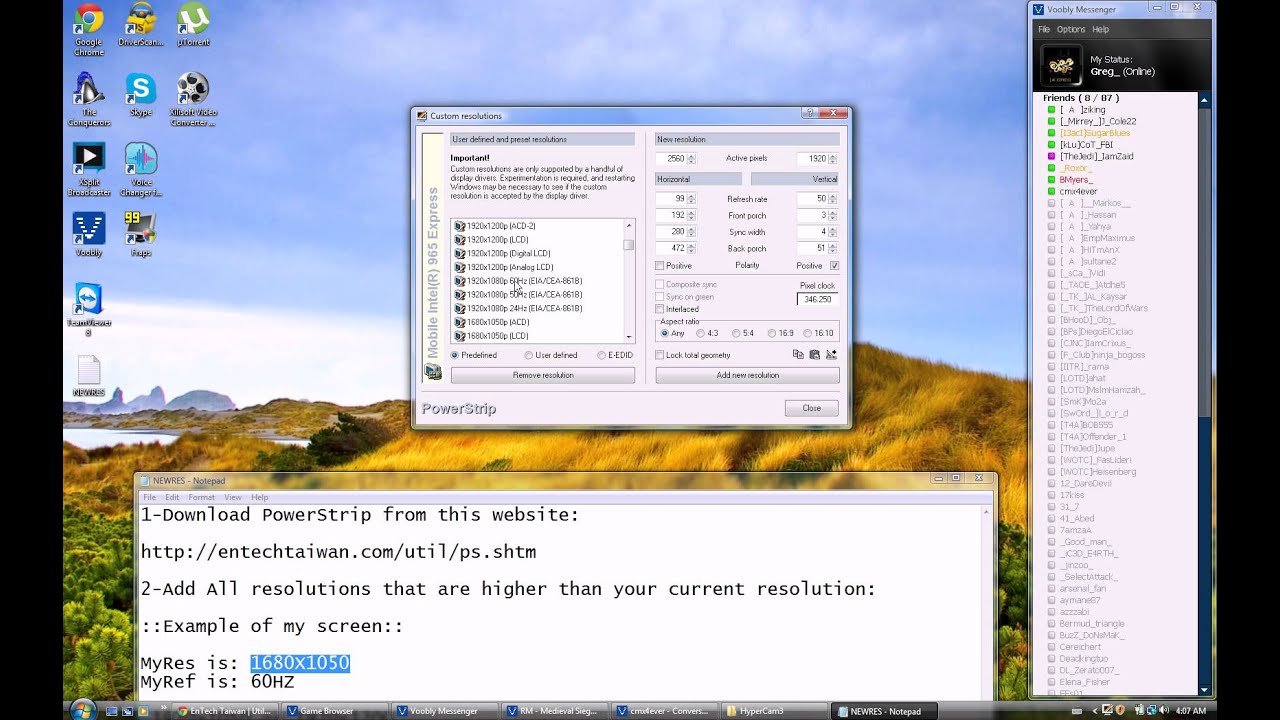Collapse the Friends group in Voobly Messenger

click(1081, 98)
